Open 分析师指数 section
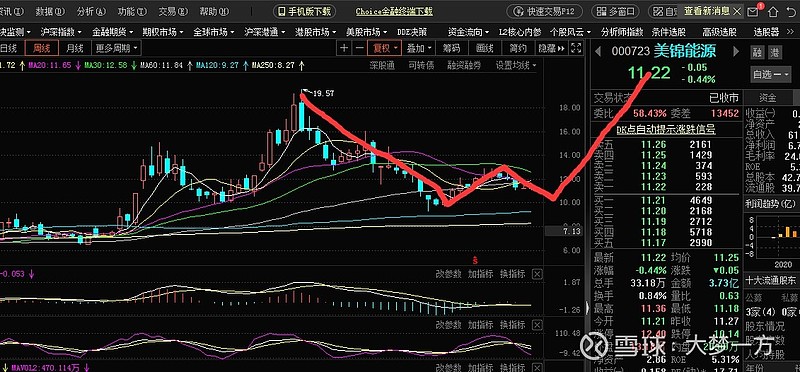 click(x=622, y=32)
